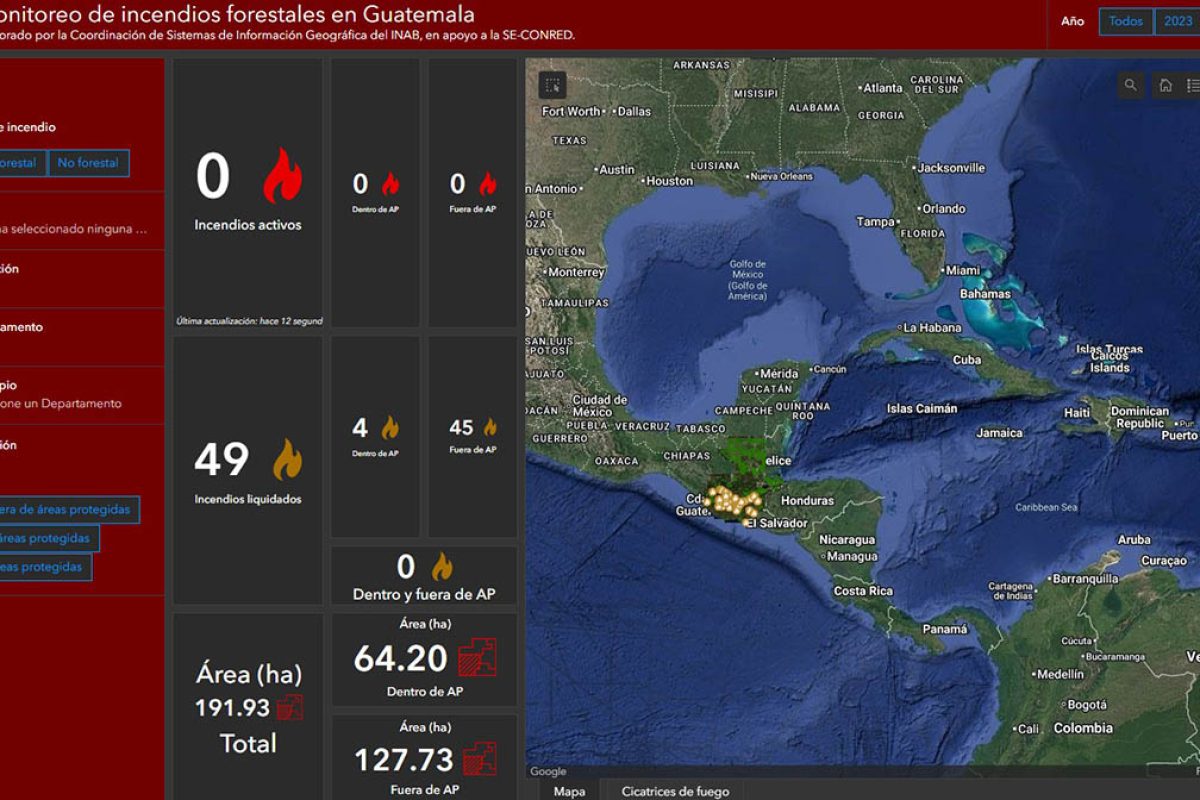Click area icon in 127.73 Fuera de AP card
This screenshot has height=800, width=1200.
478,758
